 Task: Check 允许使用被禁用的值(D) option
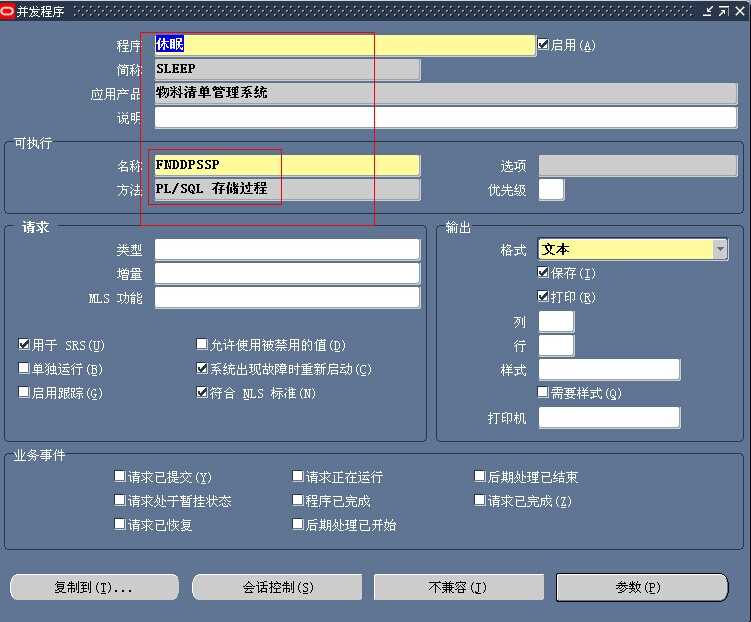click(202, 344)
